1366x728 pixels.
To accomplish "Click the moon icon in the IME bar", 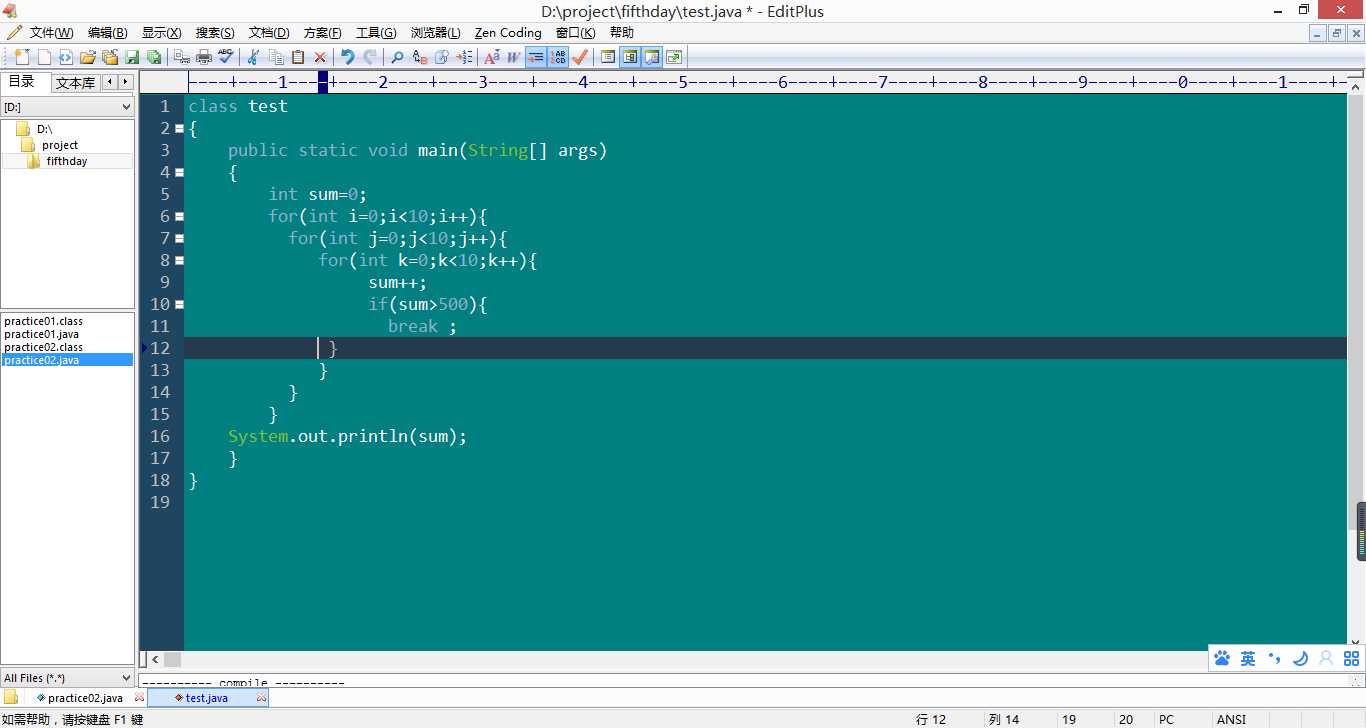I will coord(1300,658).
